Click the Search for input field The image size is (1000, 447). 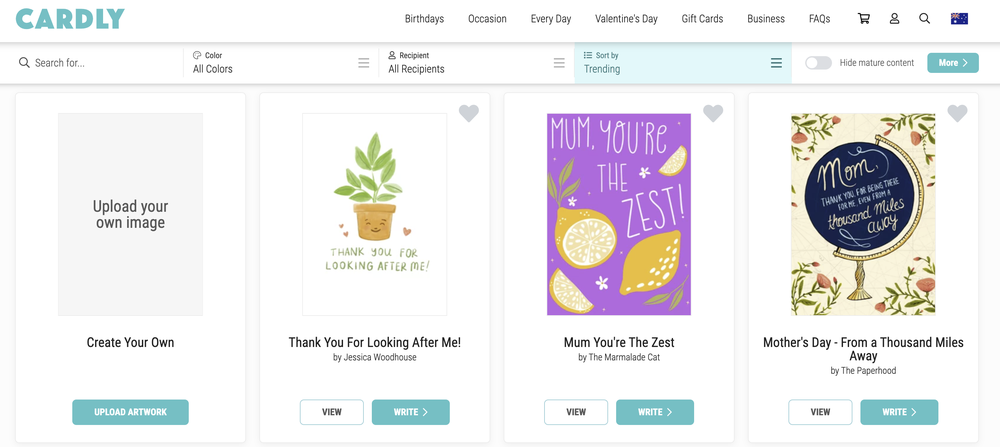100,62
